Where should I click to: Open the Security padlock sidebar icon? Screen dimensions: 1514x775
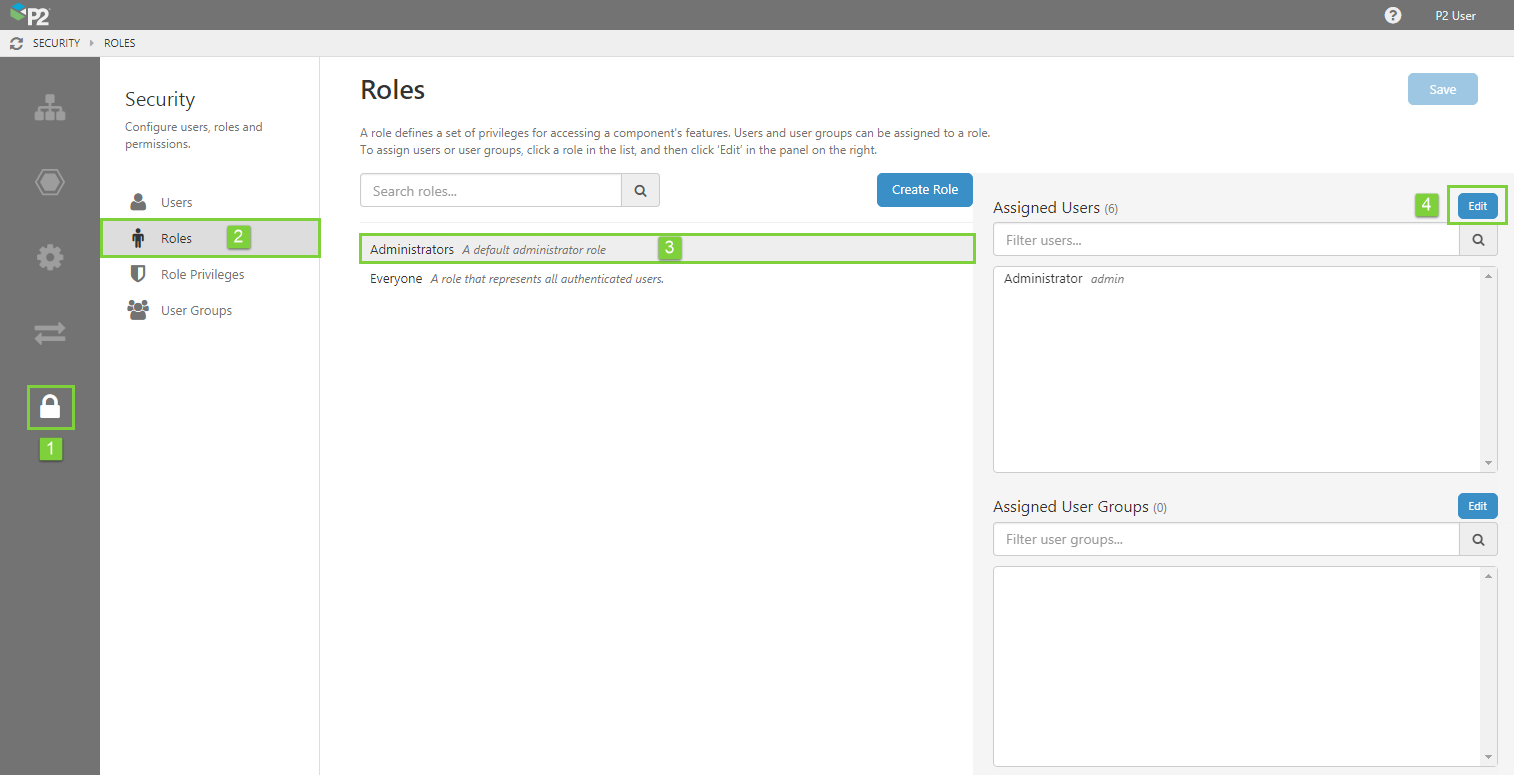pyautogui.click(x=50, y=407)
